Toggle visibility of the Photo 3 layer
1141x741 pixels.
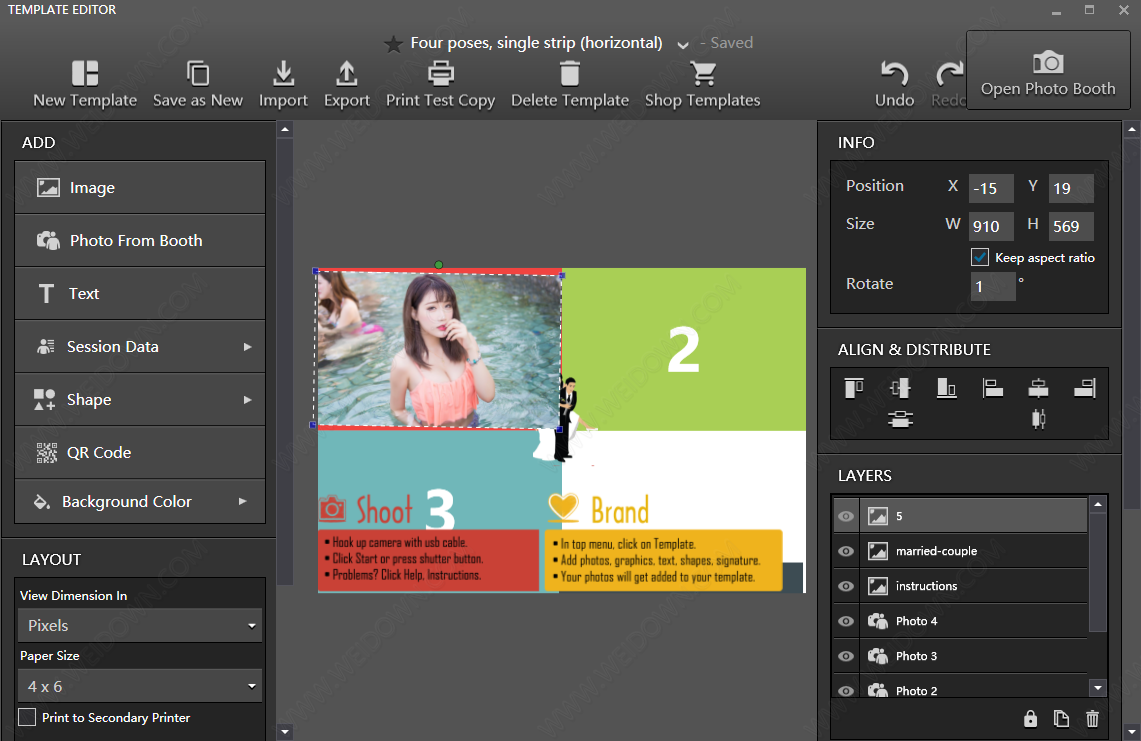click(x=846, y=656)
